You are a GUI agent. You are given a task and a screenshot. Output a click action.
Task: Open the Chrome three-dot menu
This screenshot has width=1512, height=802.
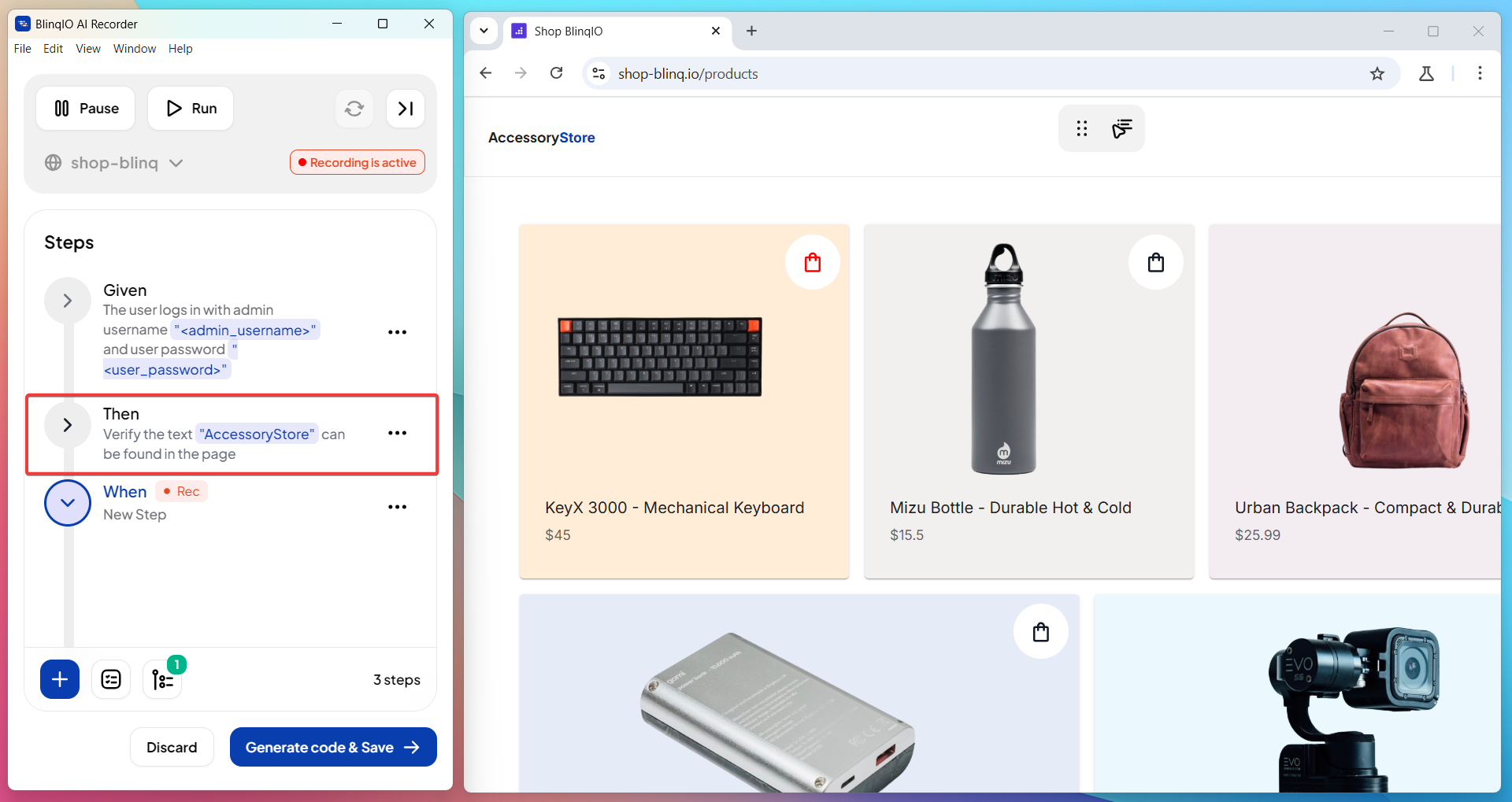coord(1480,73)
